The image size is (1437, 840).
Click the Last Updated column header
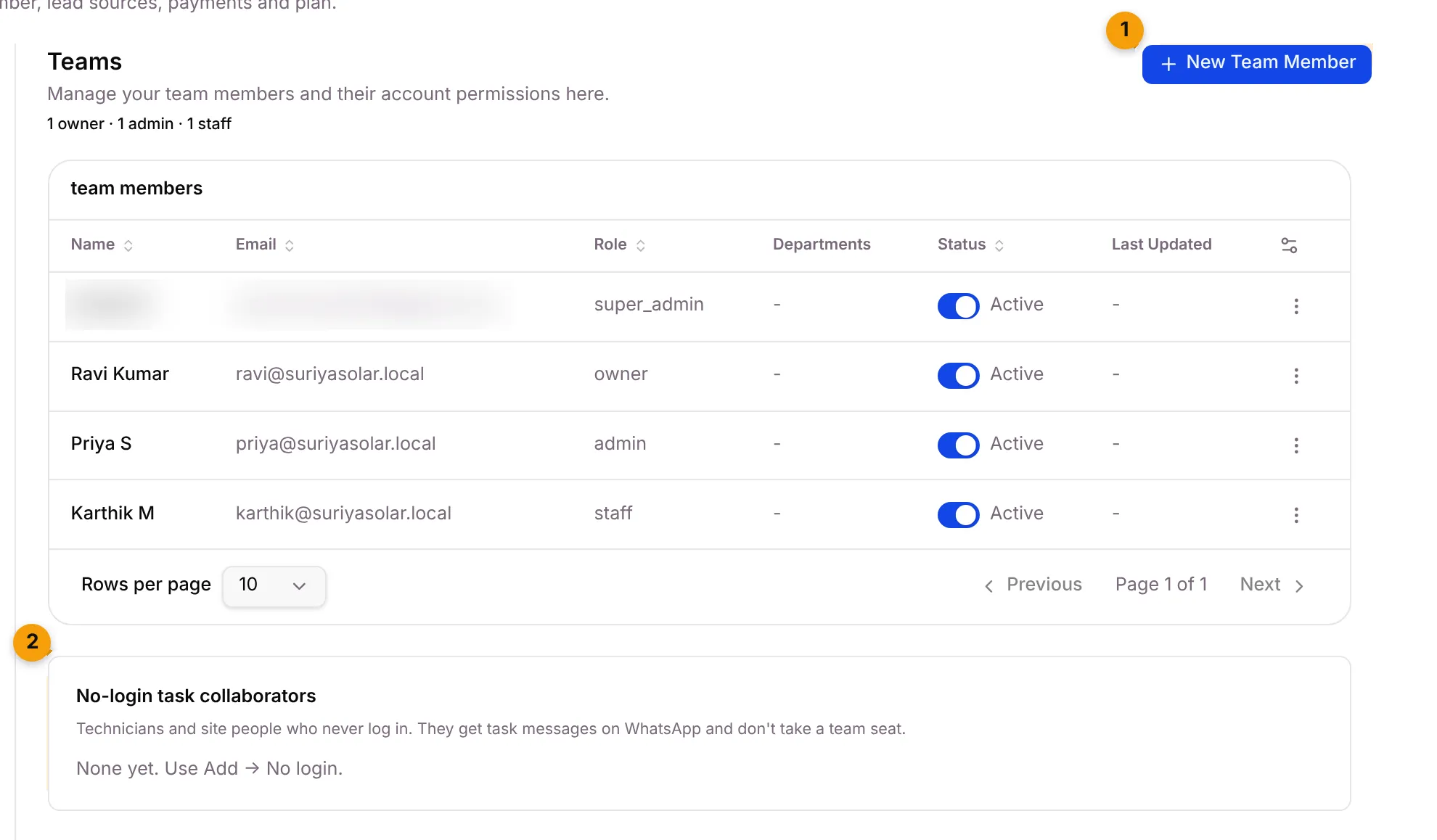(x=1161, y=244)
